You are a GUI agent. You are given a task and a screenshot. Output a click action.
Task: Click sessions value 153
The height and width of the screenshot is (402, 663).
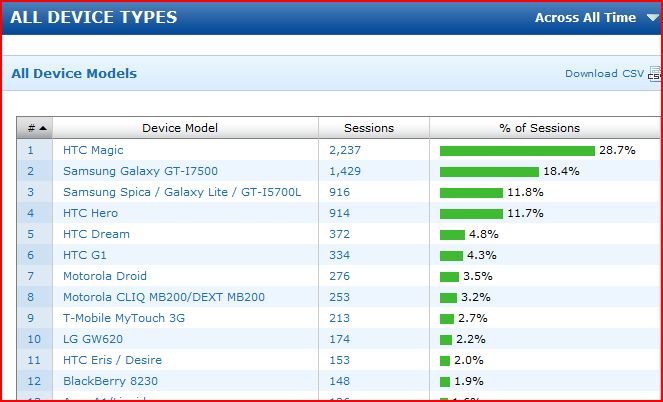pos(340,360)
